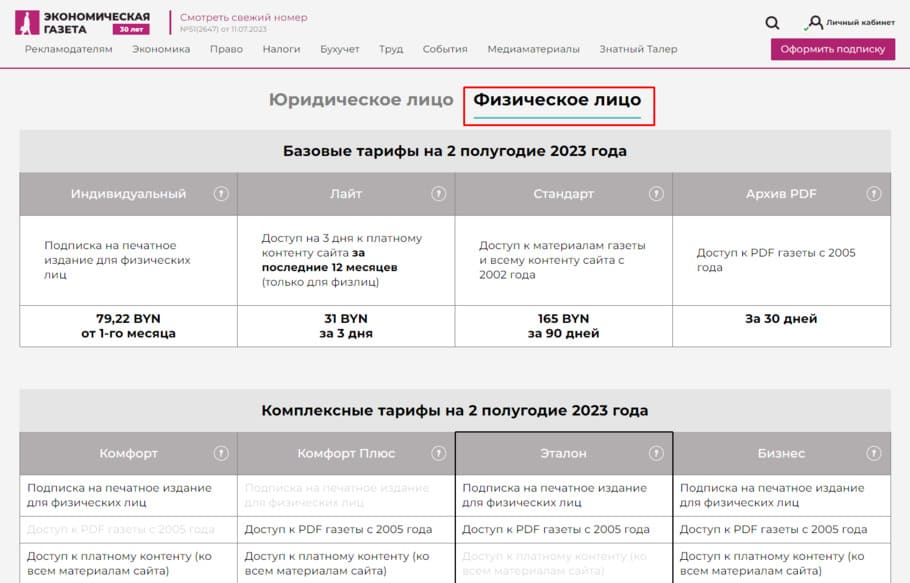Show info icon for Индивидуальный tariff

click(221, 194)
